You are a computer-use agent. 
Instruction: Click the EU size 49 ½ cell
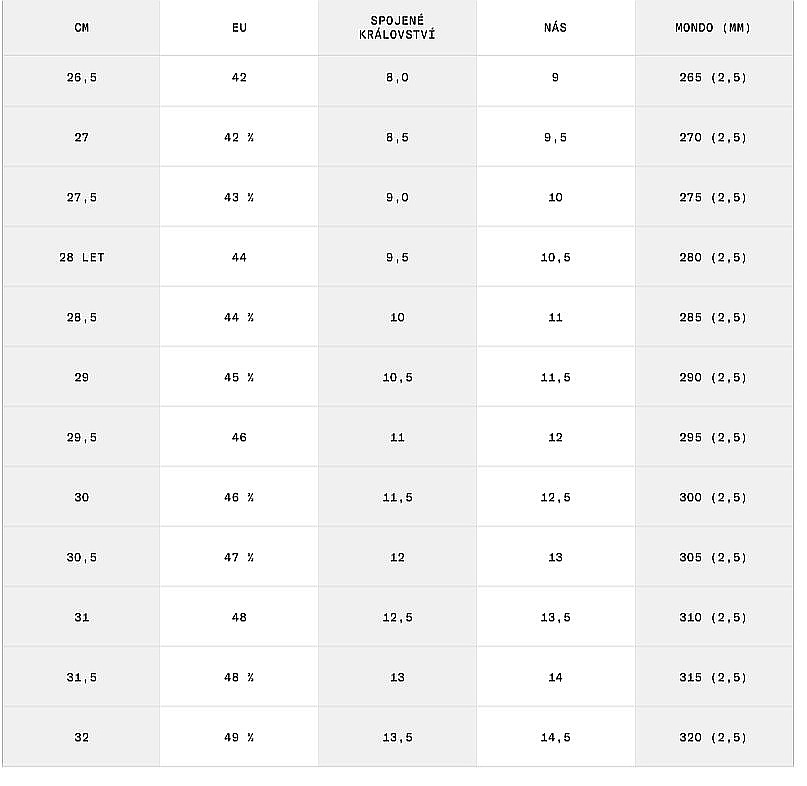tap(239, 738)
